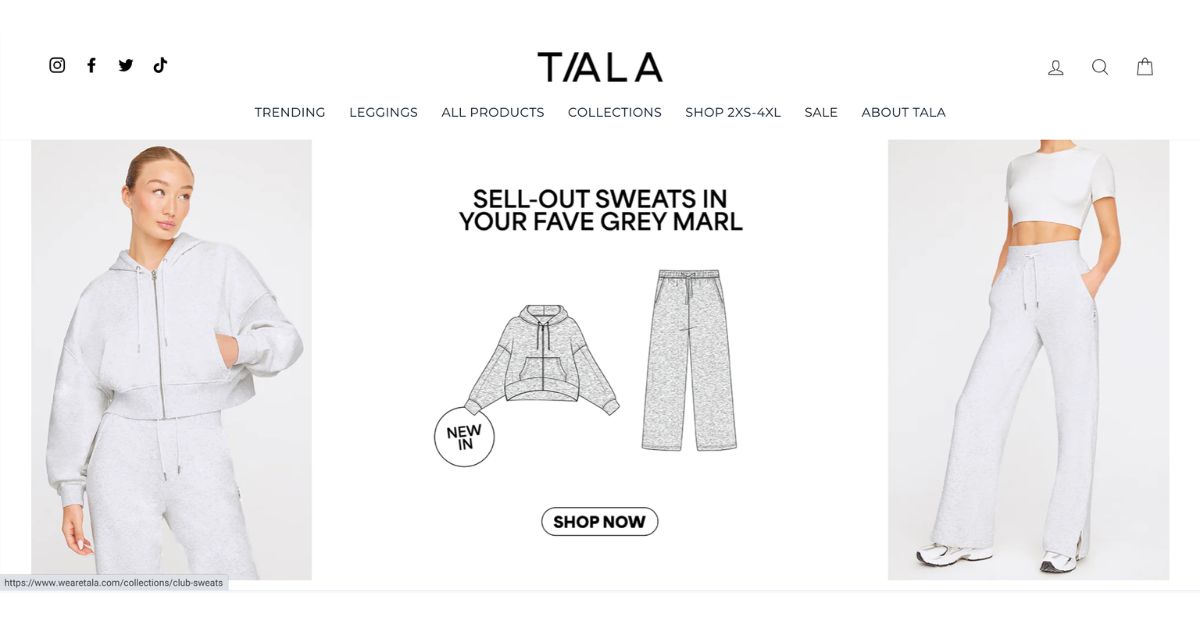Viewport: 1200px width, 628px height.
Task: Open the Trending menu item
Action: click(290, 112)
